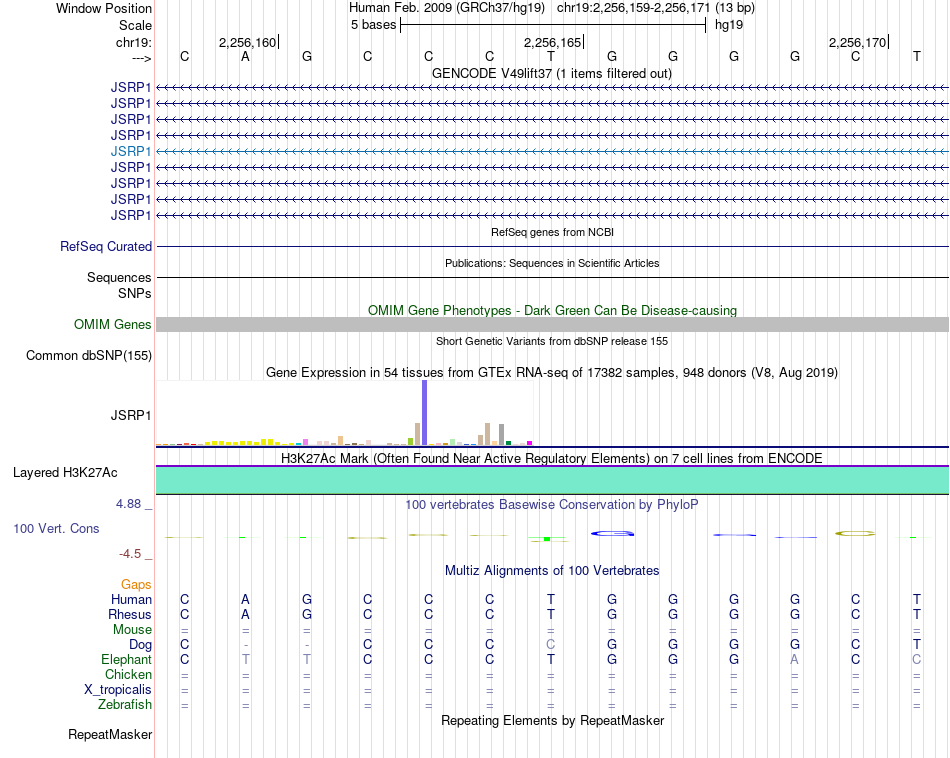The width and height of the screenshot is (950, 758).
Task: Click the RepeatMasker track label
Action: tap(110, 735)
